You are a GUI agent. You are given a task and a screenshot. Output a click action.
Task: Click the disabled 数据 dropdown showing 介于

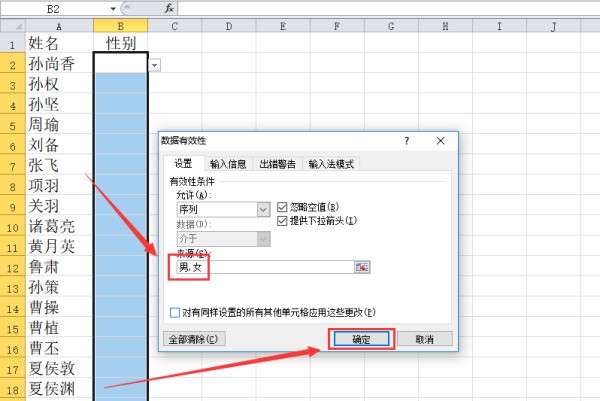[x=223, y=239]
